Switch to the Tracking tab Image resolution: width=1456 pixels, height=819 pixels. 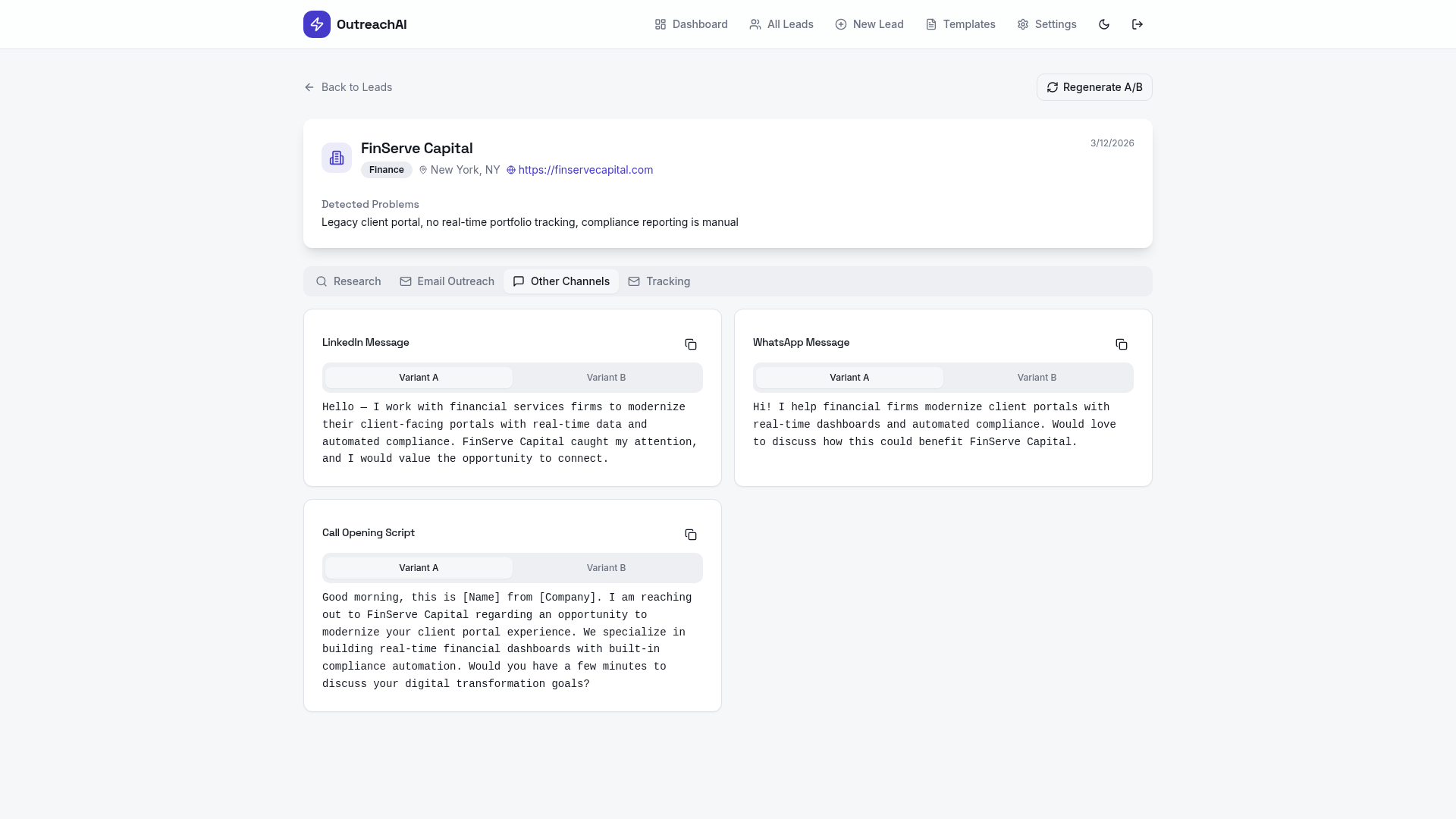[x=659, y=281]
